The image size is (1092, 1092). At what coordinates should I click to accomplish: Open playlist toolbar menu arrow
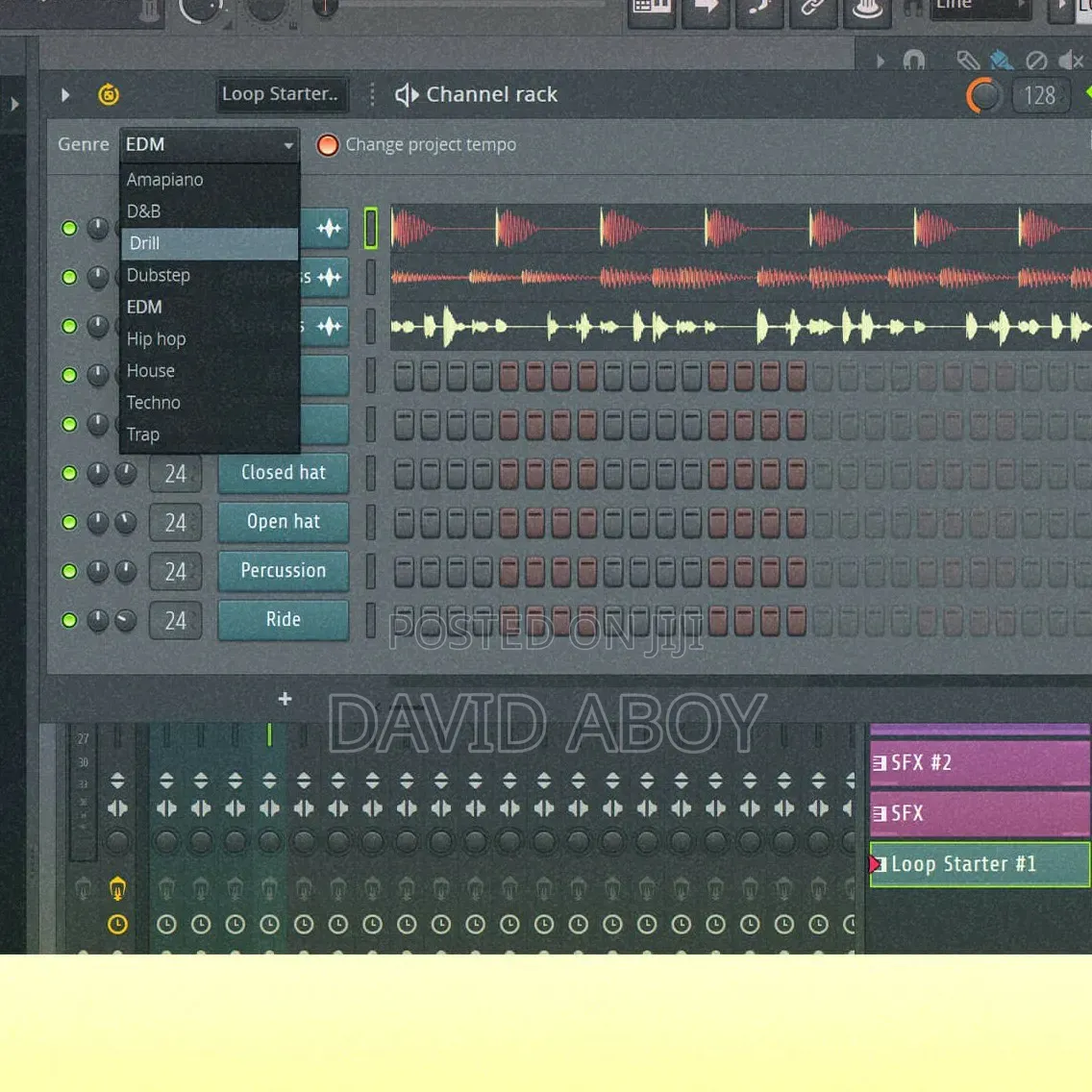pyautogui.click(x=881, y=62)
